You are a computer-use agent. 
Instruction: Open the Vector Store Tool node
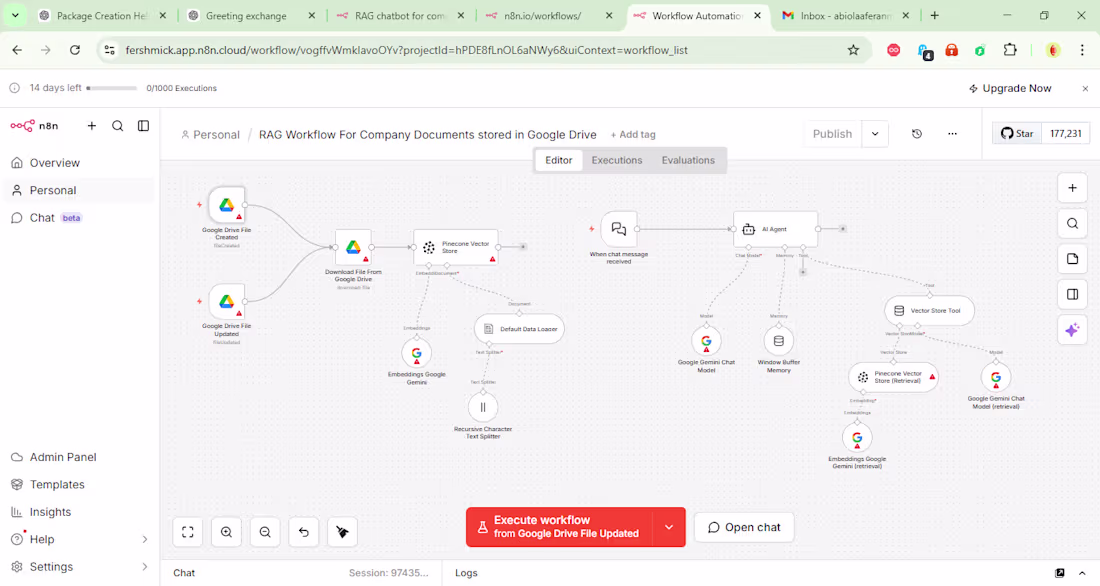929,310
